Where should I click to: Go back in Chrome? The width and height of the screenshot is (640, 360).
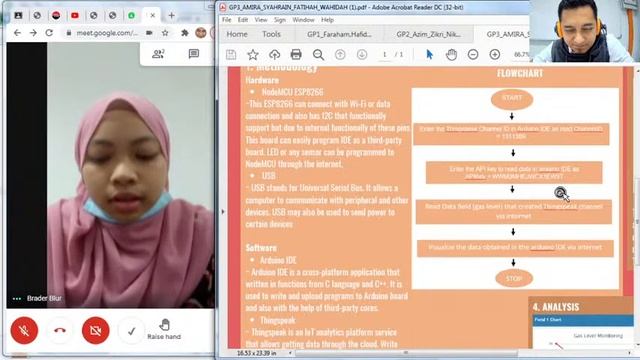pyautogui.click(x=17, y=33)
